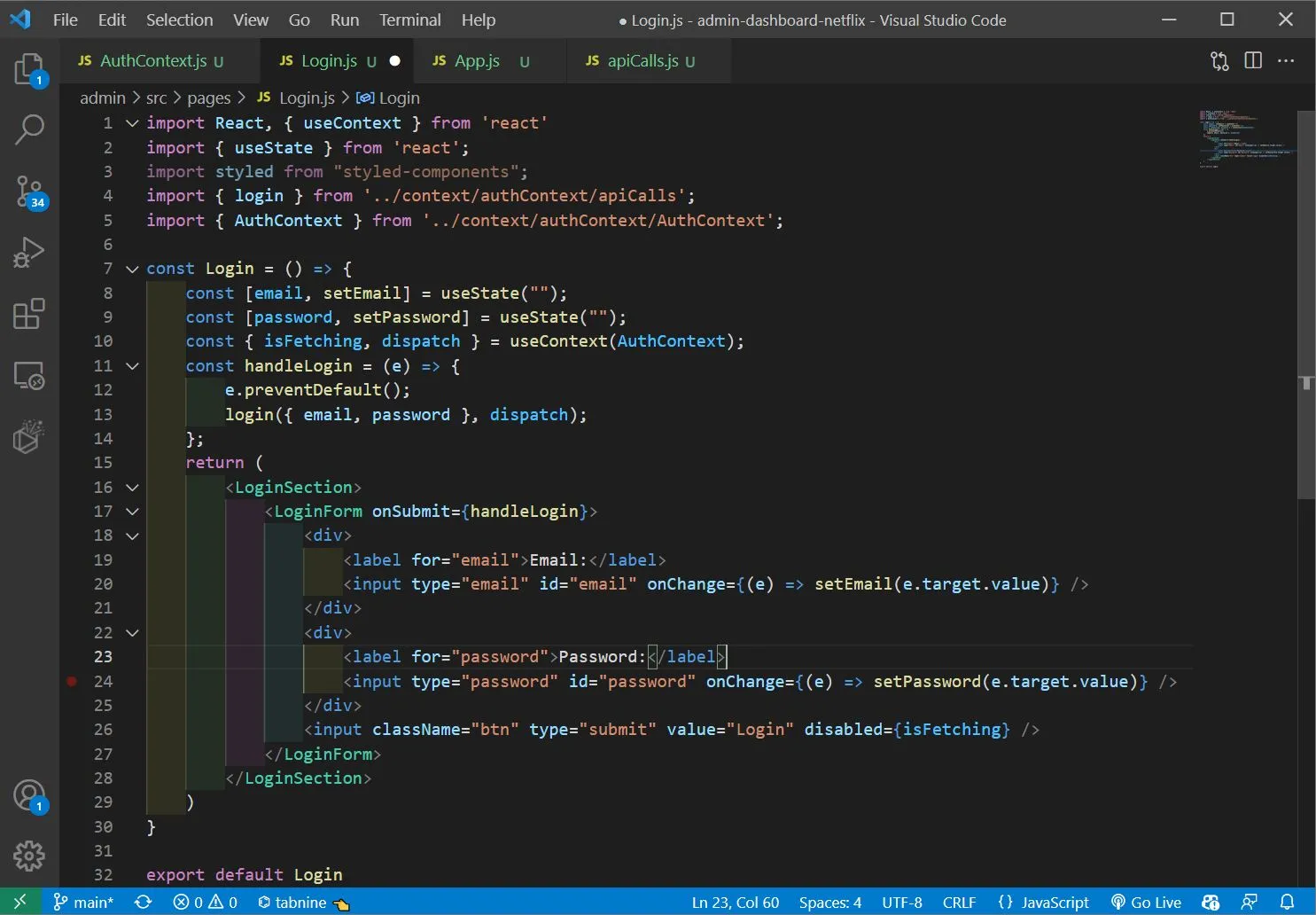Open the Run menu
Image resolution: width=1316 pixels, height=915 pixels.
tap(345, 20)
